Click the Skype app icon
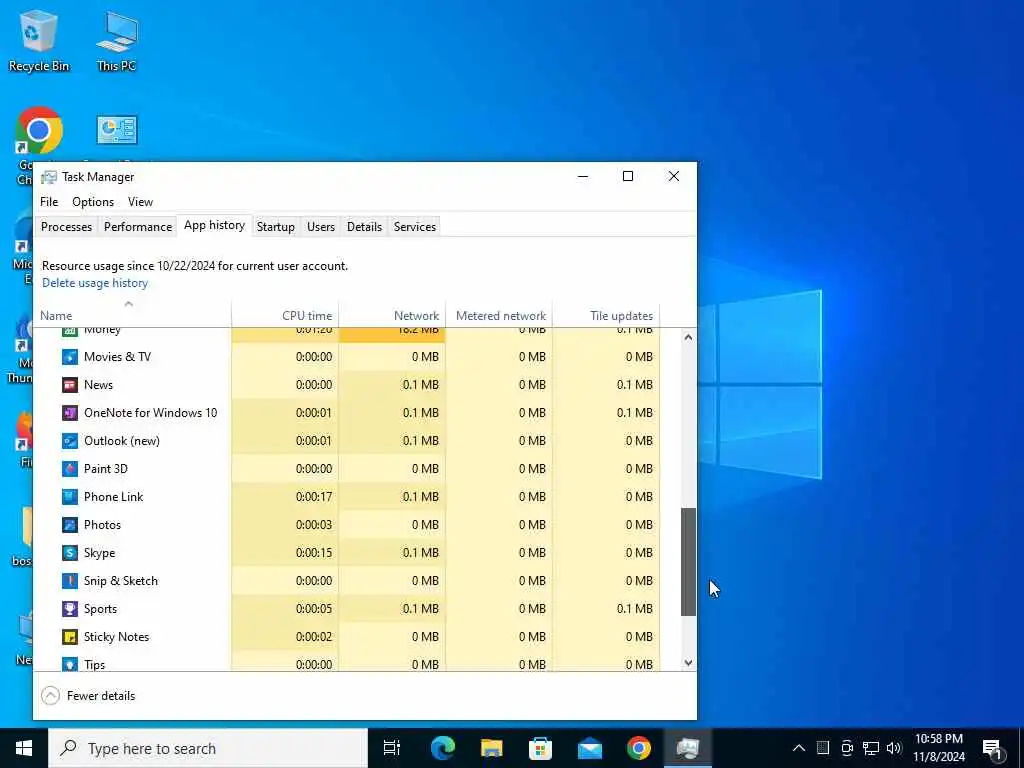1024x768 pixels. (70, 553)
